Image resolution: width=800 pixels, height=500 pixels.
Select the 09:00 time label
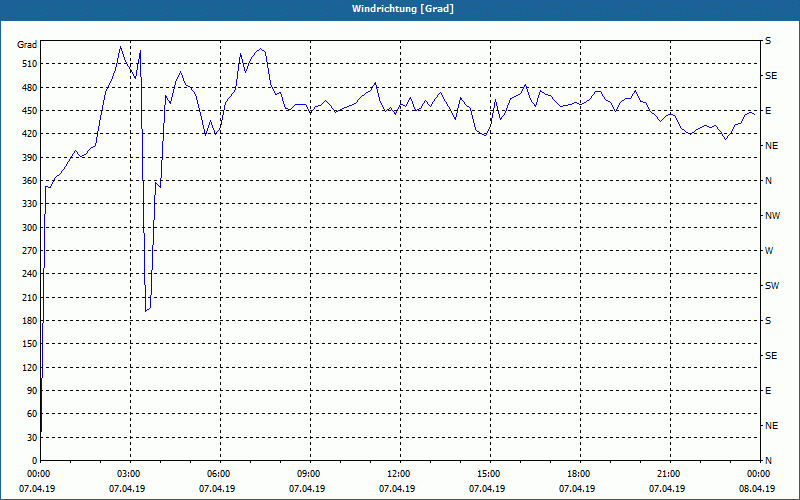point(307,474)
